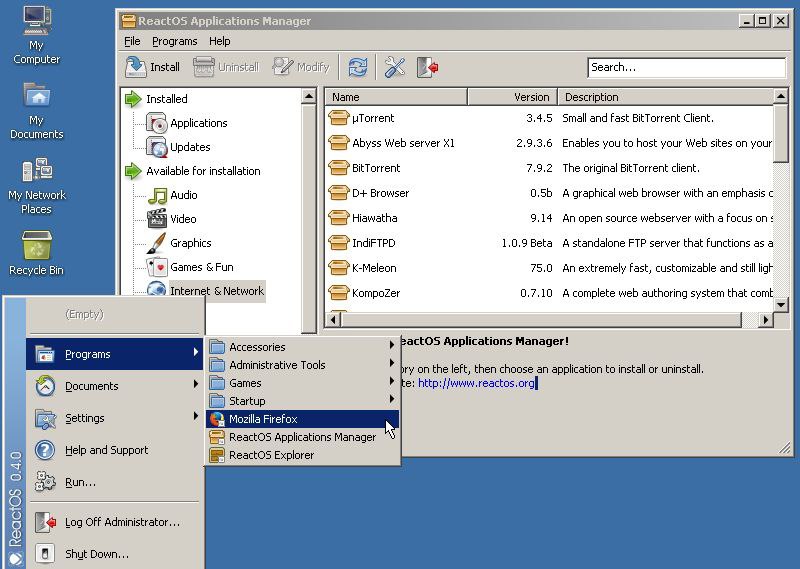800x569 pixels.
Task: Click the exit door icon in the toolbar
Action: click(x=428, y=67)
